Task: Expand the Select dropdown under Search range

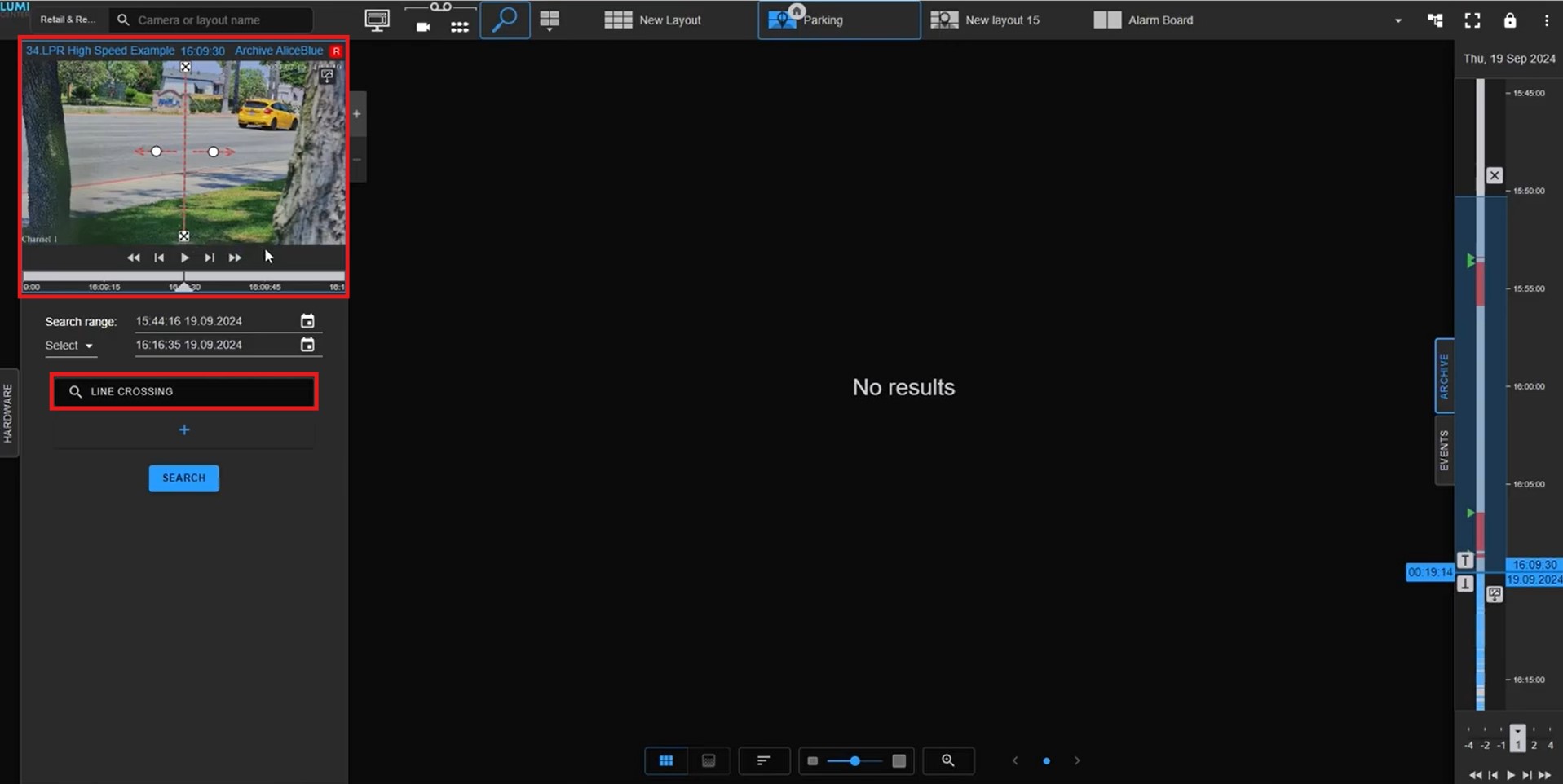Action: pyautogui.click(x=69, y=346)
